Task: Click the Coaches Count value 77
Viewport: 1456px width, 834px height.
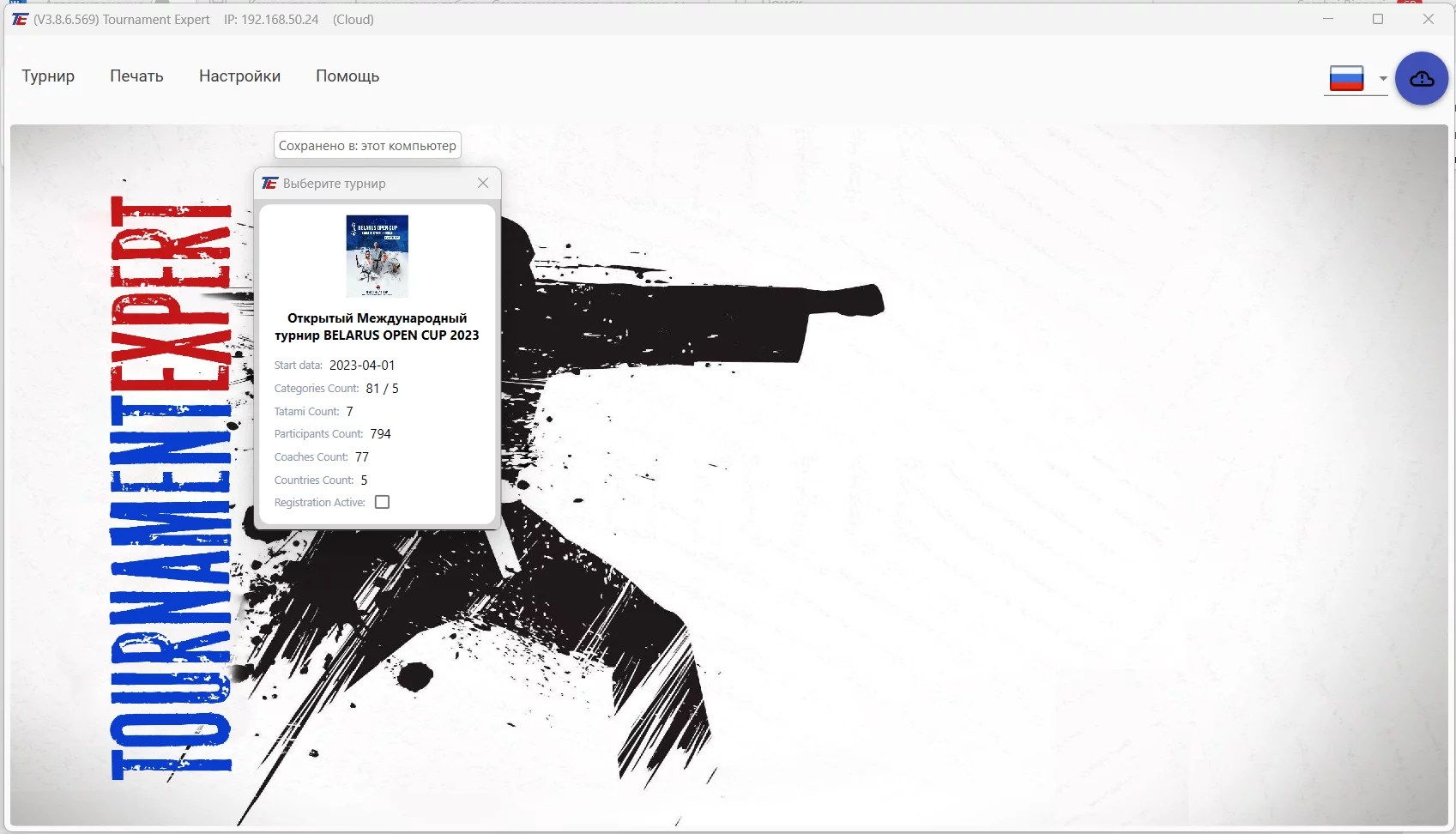Action: tap(362, 457)
